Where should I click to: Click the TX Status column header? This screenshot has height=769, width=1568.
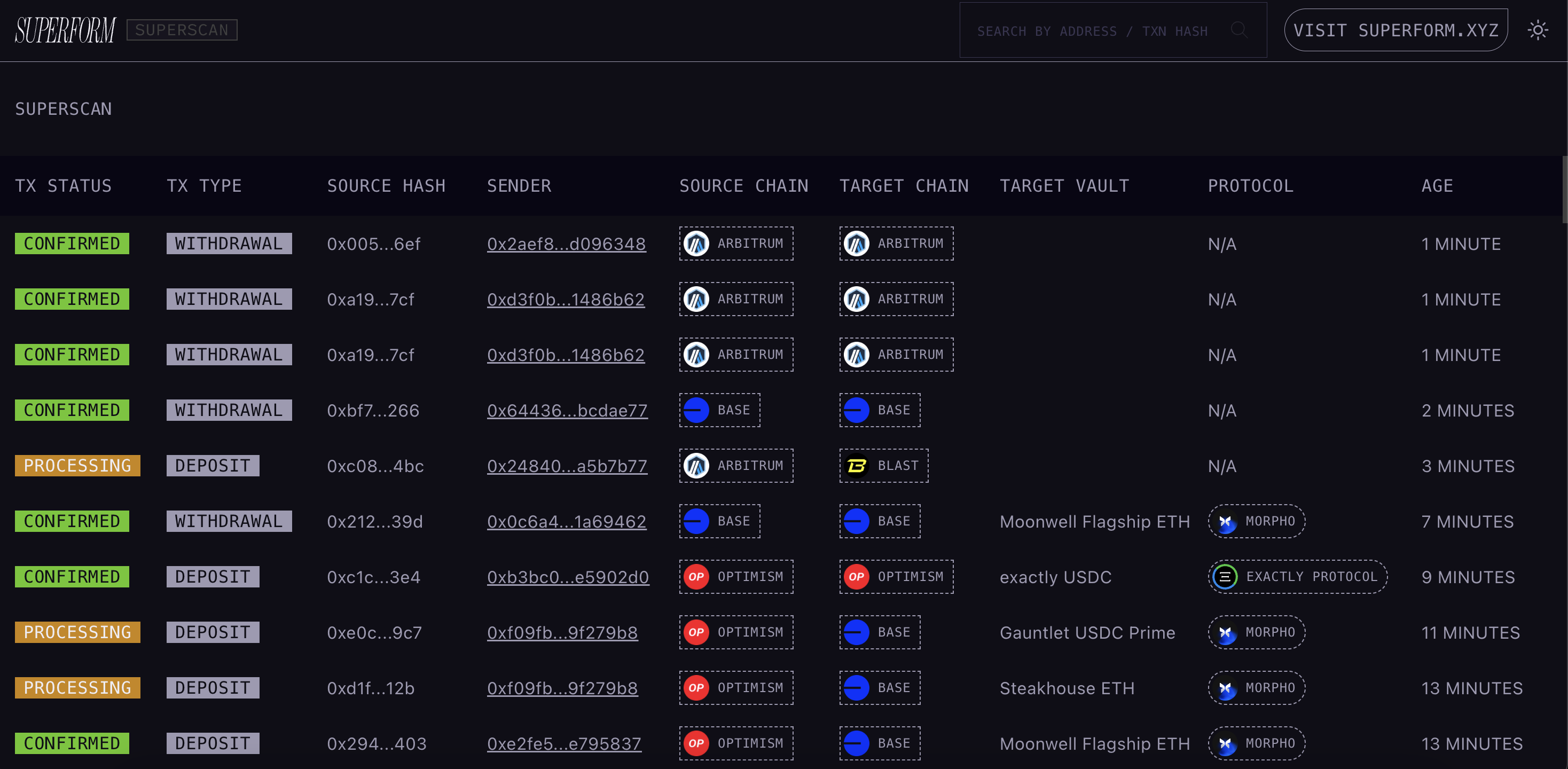(x=64, y=186)
